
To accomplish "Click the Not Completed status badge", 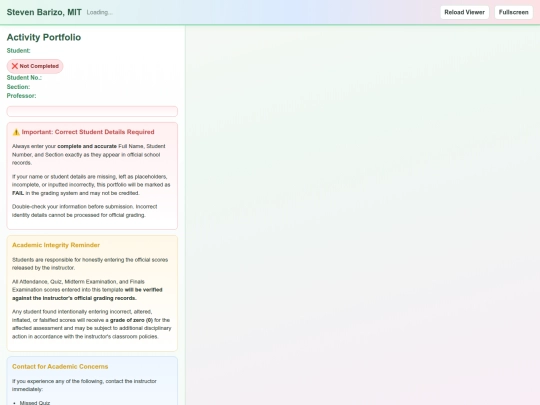I will (x=35, y=66).
